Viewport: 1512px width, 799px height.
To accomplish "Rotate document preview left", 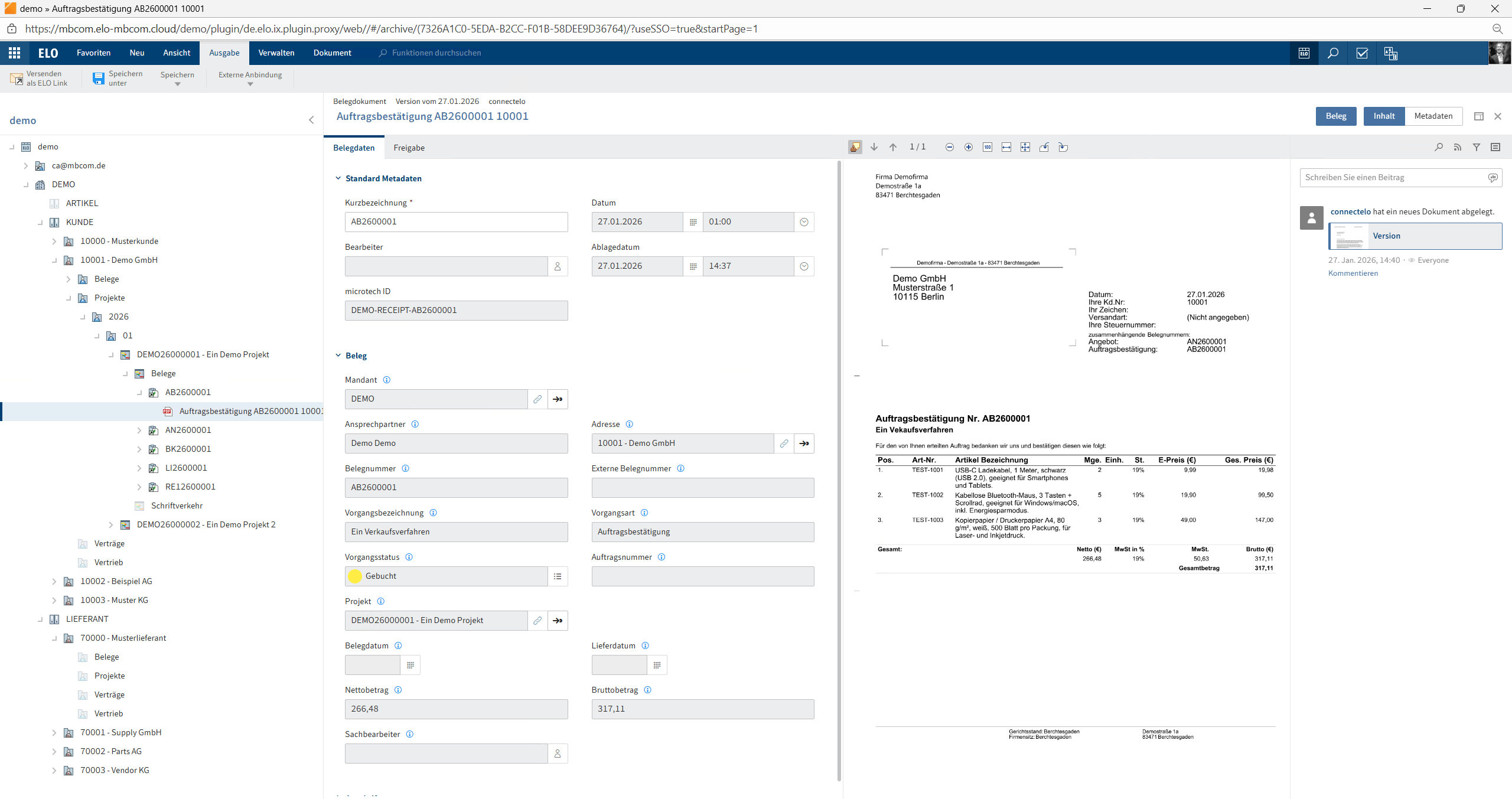I will click(x=1044, y=147).
